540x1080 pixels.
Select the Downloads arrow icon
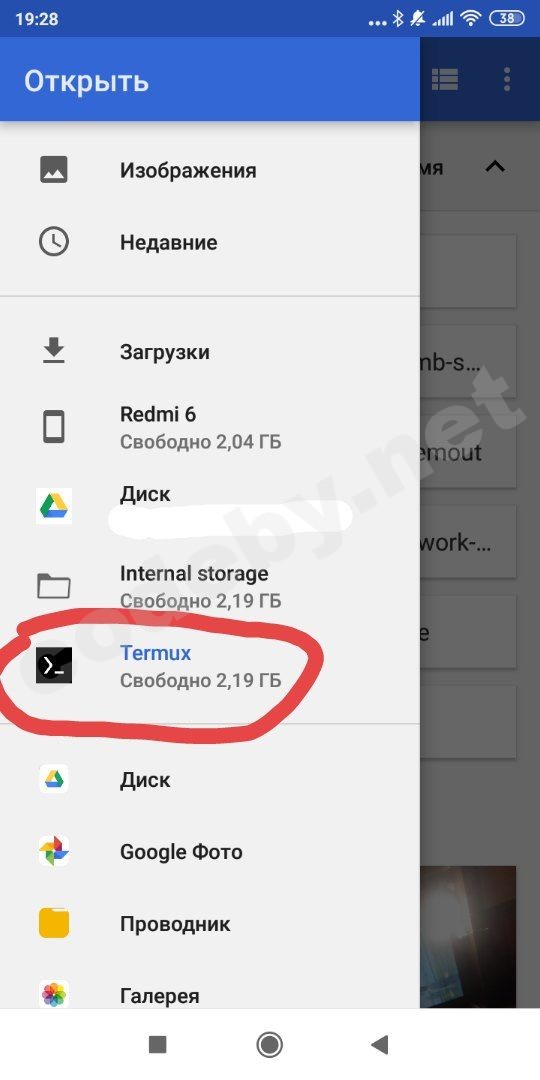click(54, 351)
